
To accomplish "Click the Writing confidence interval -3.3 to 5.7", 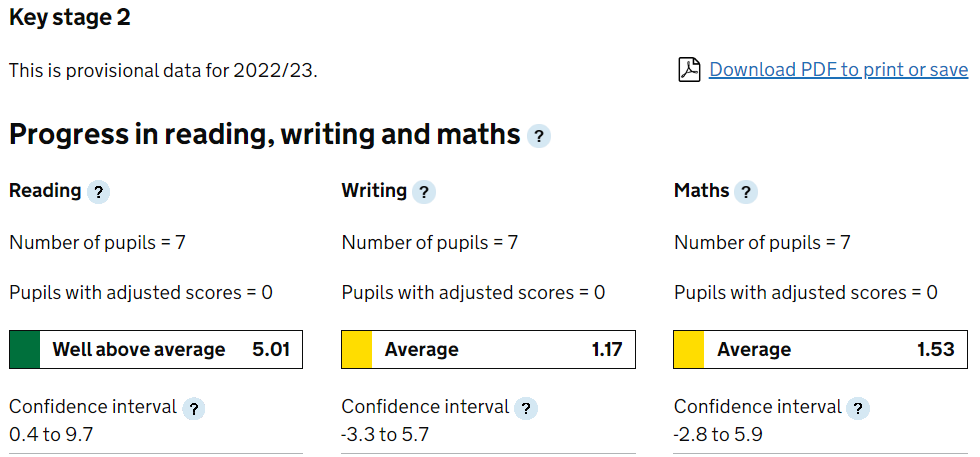I will click(x=385, y=434).
